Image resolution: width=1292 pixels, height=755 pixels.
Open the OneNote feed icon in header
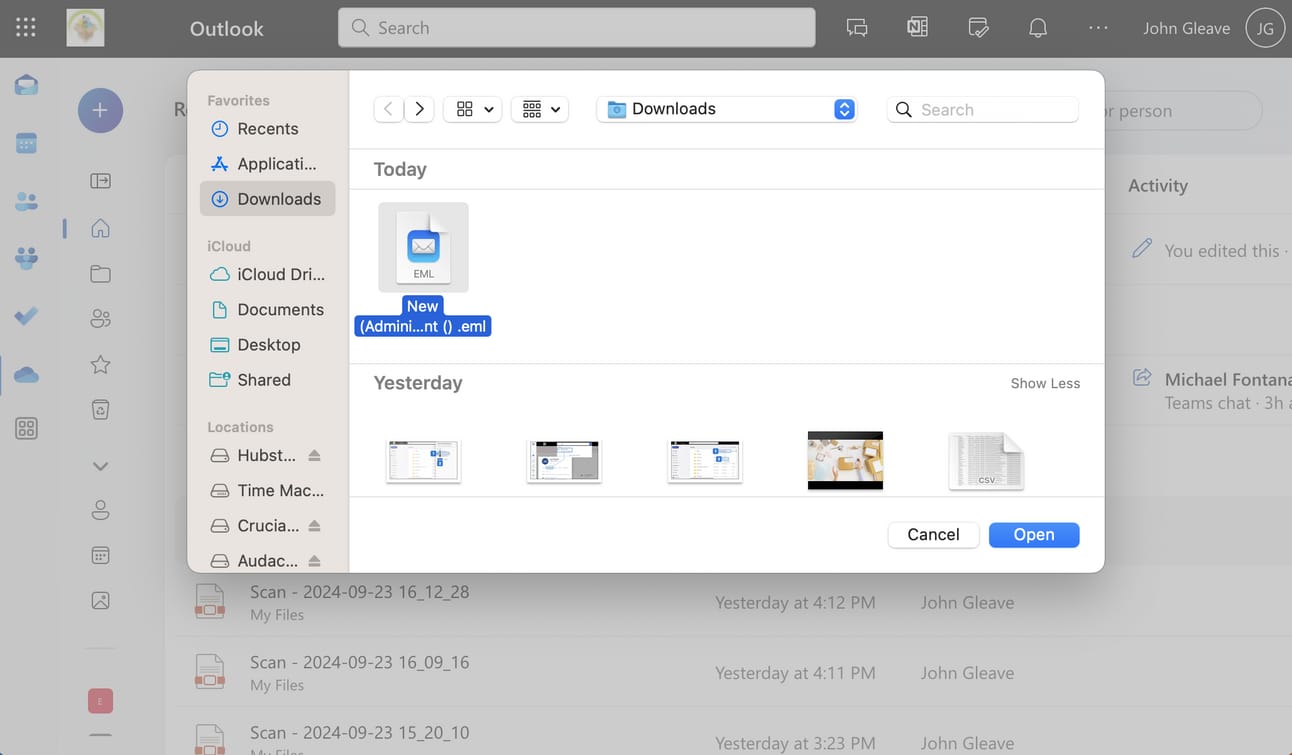click(917, 28)
